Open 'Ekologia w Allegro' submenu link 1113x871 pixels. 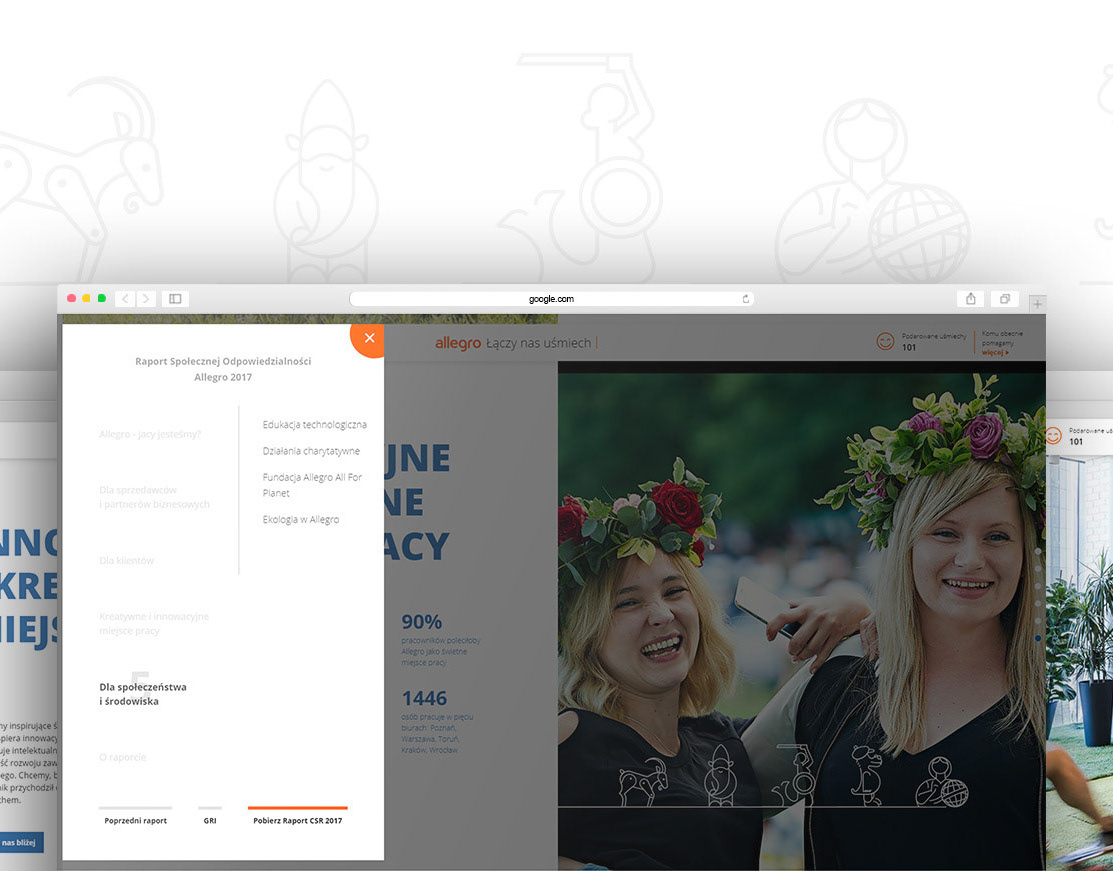(x=301, y=520)
